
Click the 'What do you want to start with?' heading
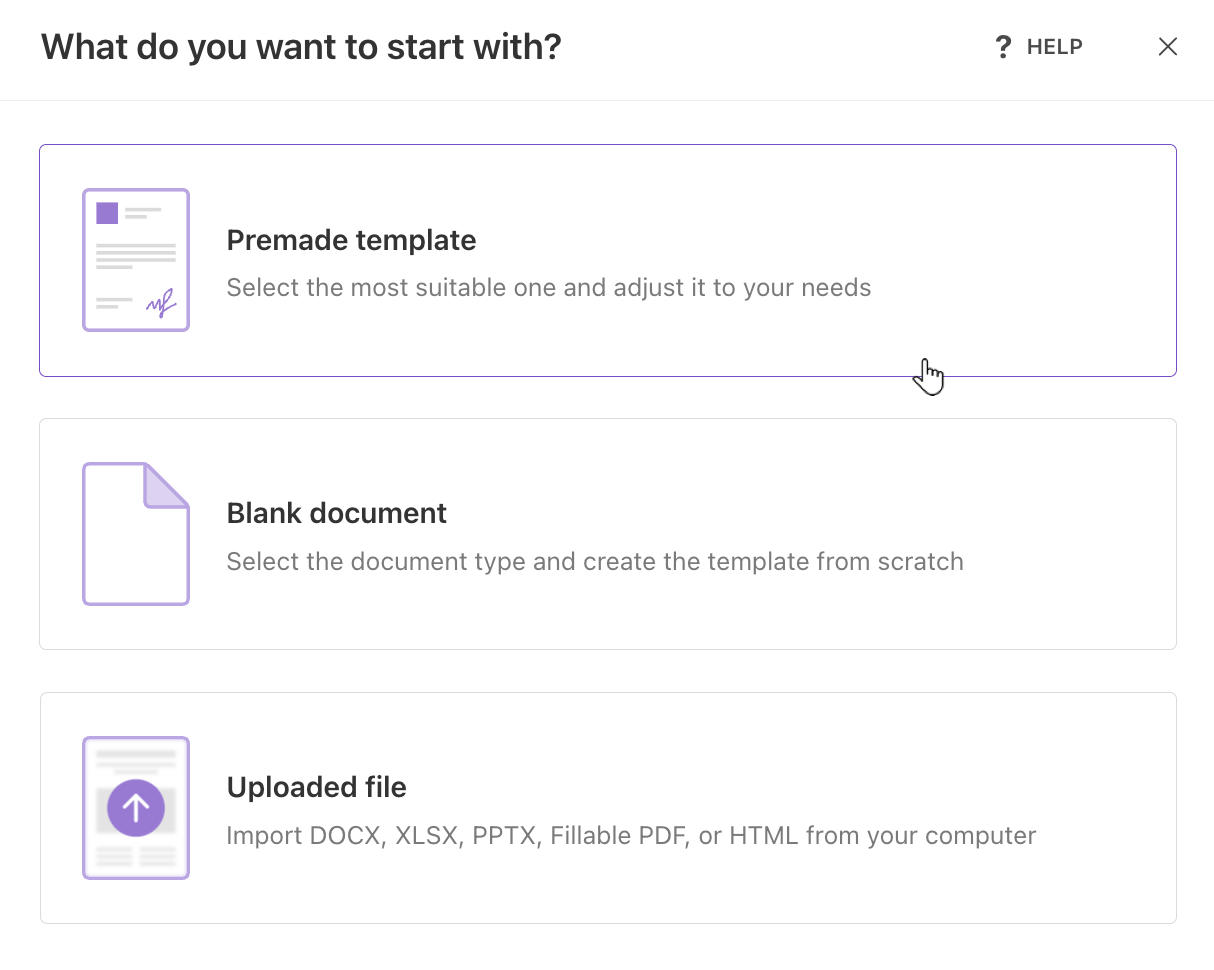[x=301, y=46]
